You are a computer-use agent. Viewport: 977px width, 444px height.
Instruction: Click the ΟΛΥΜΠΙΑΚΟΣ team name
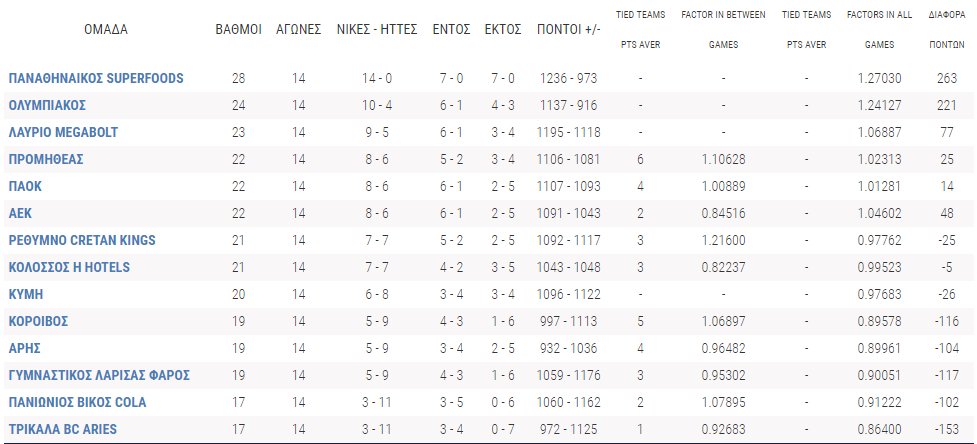(47, 105)
